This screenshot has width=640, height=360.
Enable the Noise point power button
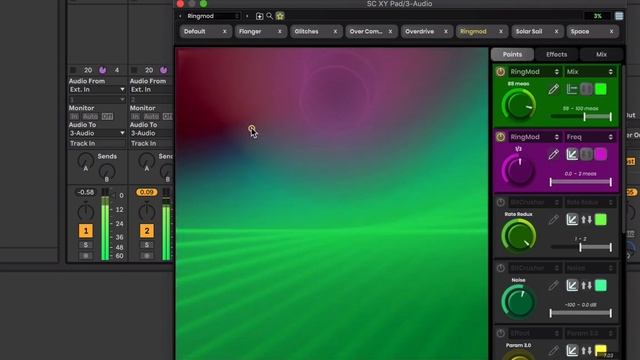500,268
